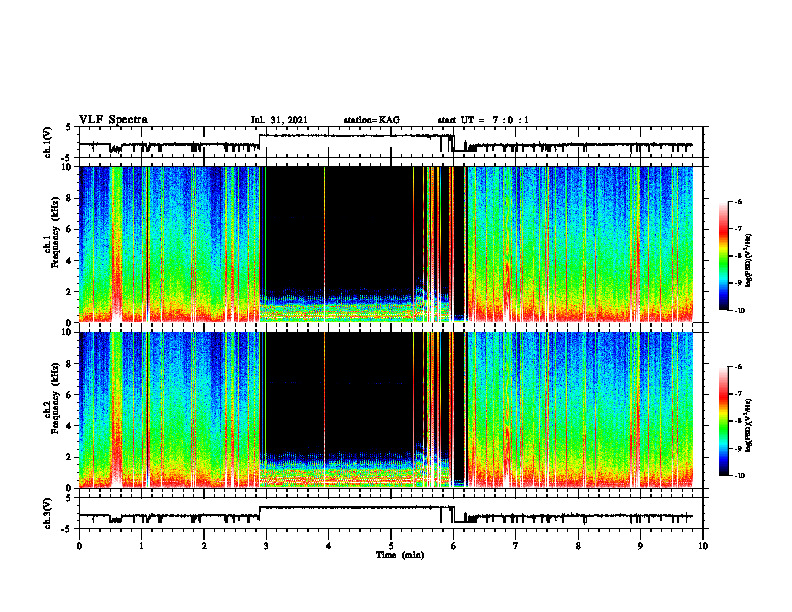Click tick label "4" on the Time axis
The width and height of the screenshot is (792, 612).
(x=329, y=546)
